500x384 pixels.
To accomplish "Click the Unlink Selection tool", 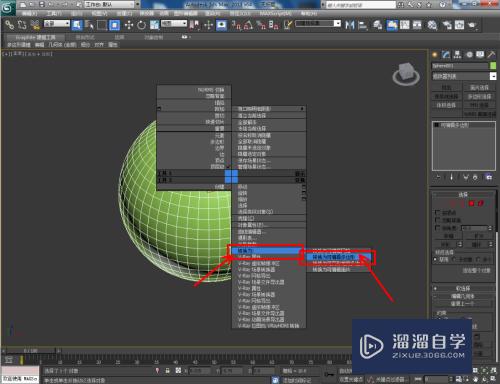I will pyautogui.click(x=22, y=25).
